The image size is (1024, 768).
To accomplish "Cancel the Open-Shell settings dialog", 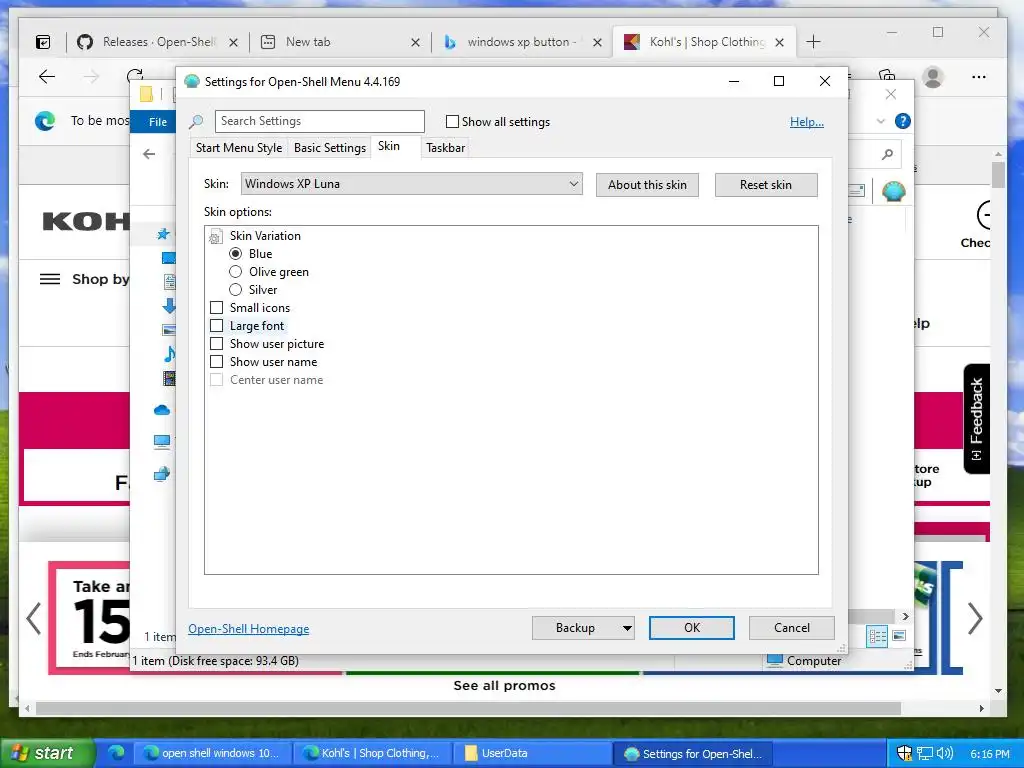I will pos(792,628).
